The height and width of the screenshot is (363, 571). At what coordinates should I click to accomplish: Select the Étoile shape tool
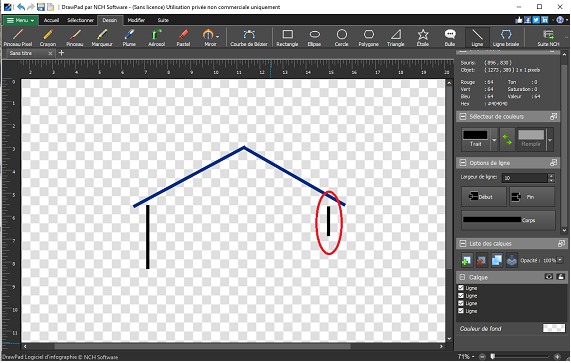(x=422, y=38)
